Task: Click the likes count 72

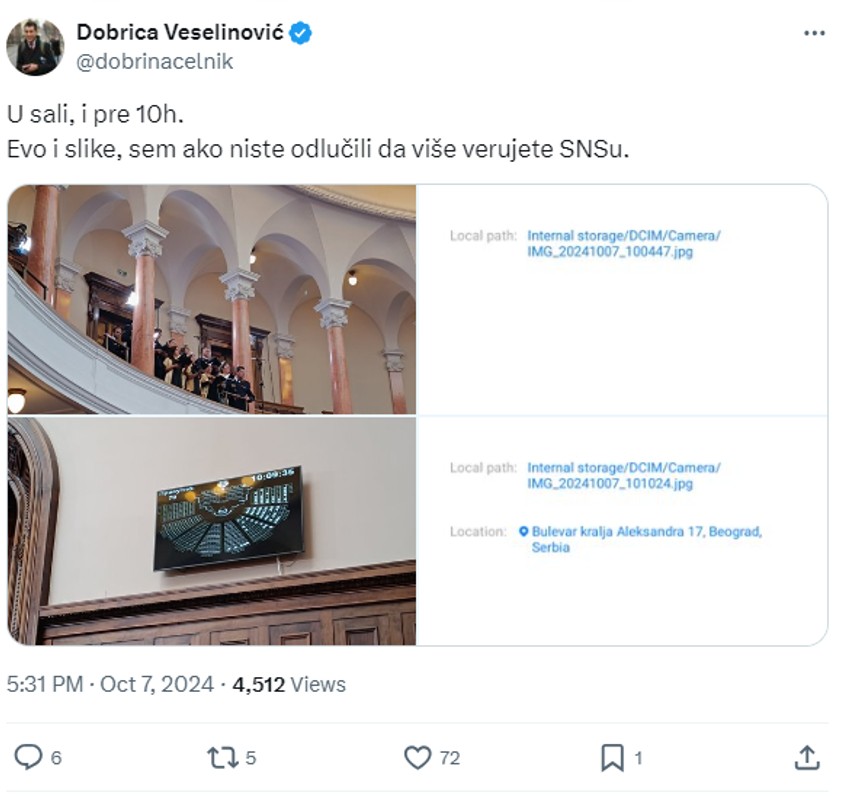Action: click(x=450, y=758)
